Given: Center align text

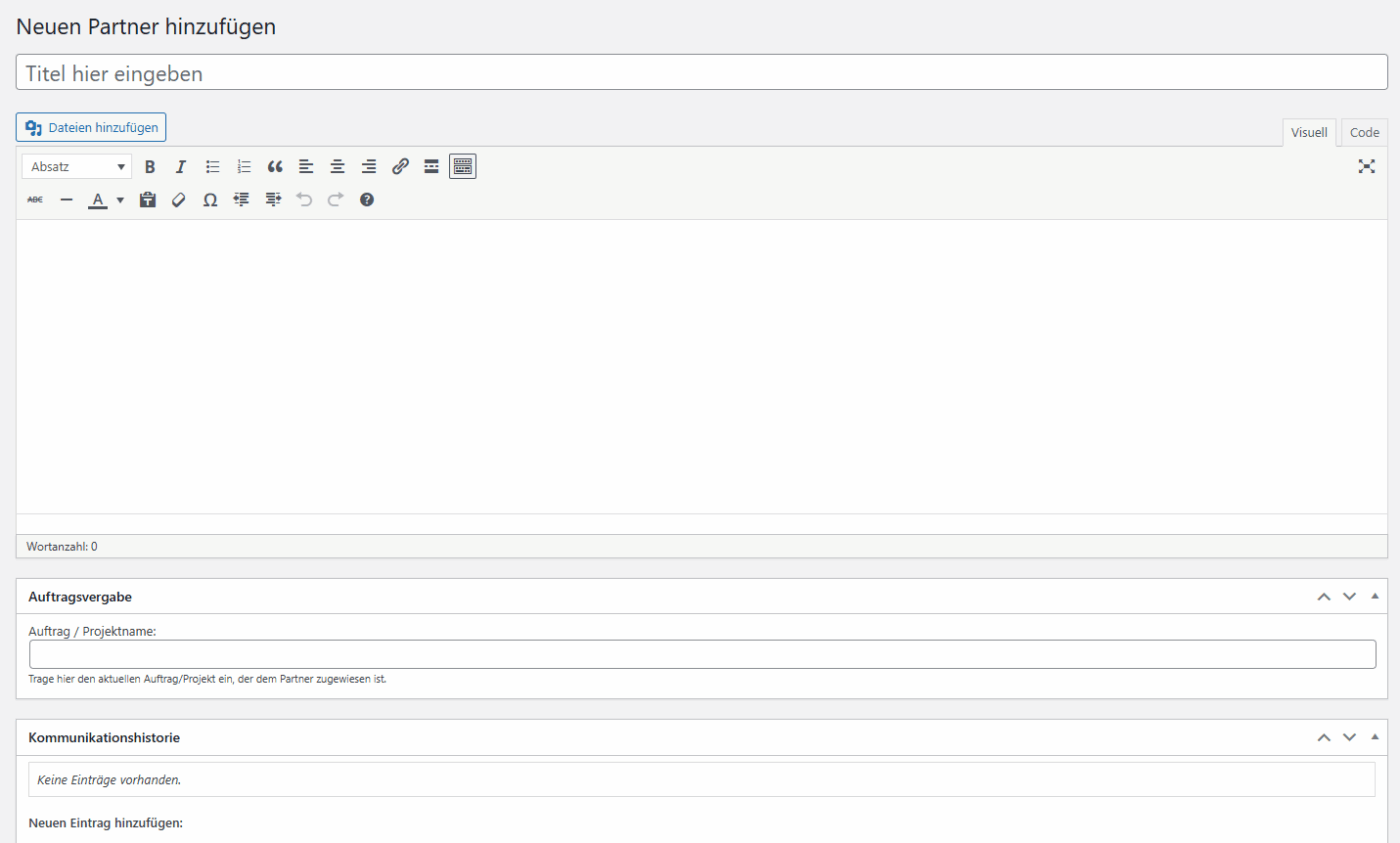Looking at the screenshot, I should (338, 167).
